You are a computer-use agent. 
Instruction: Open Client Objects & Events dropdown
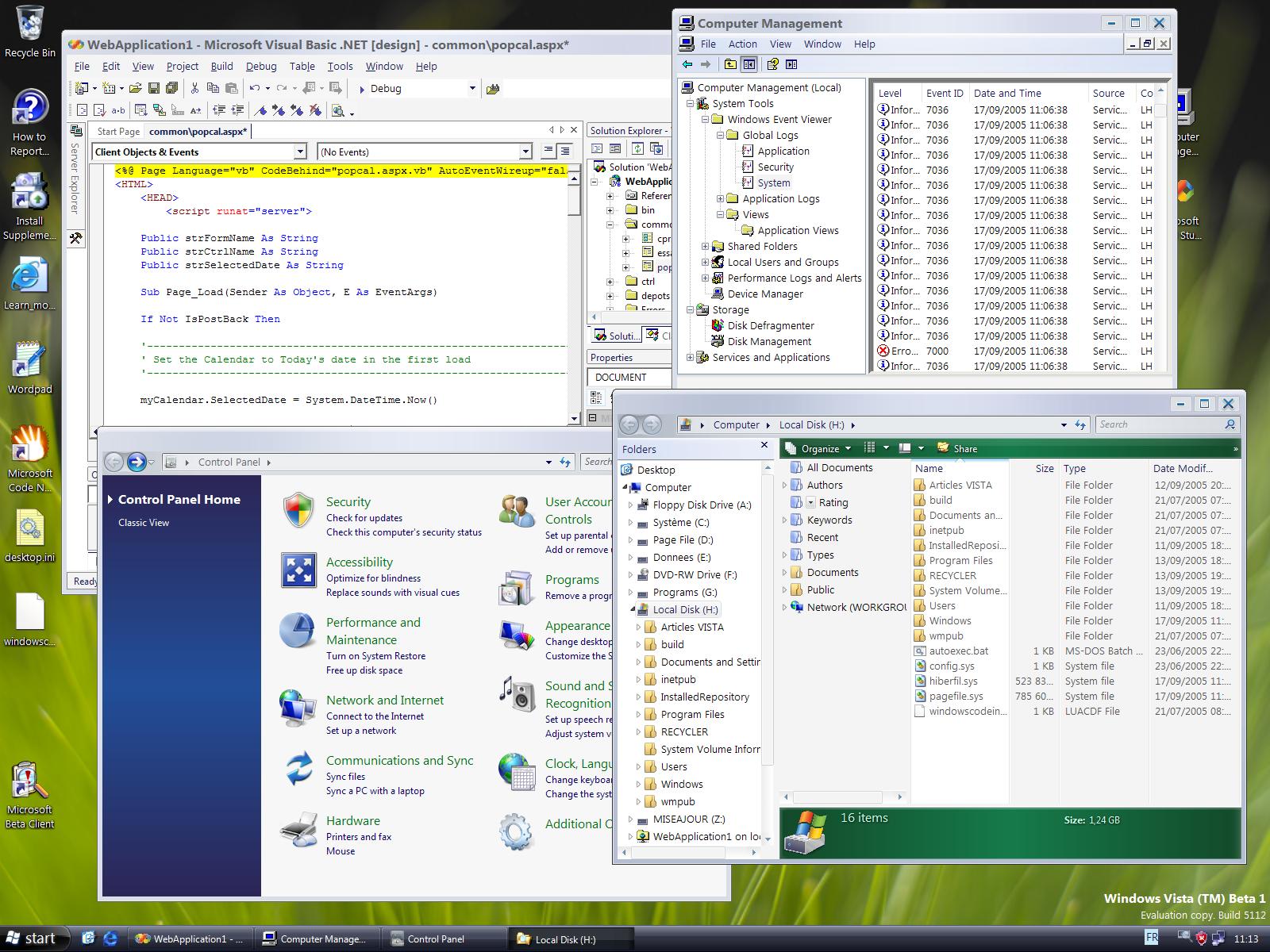point(300,152)
